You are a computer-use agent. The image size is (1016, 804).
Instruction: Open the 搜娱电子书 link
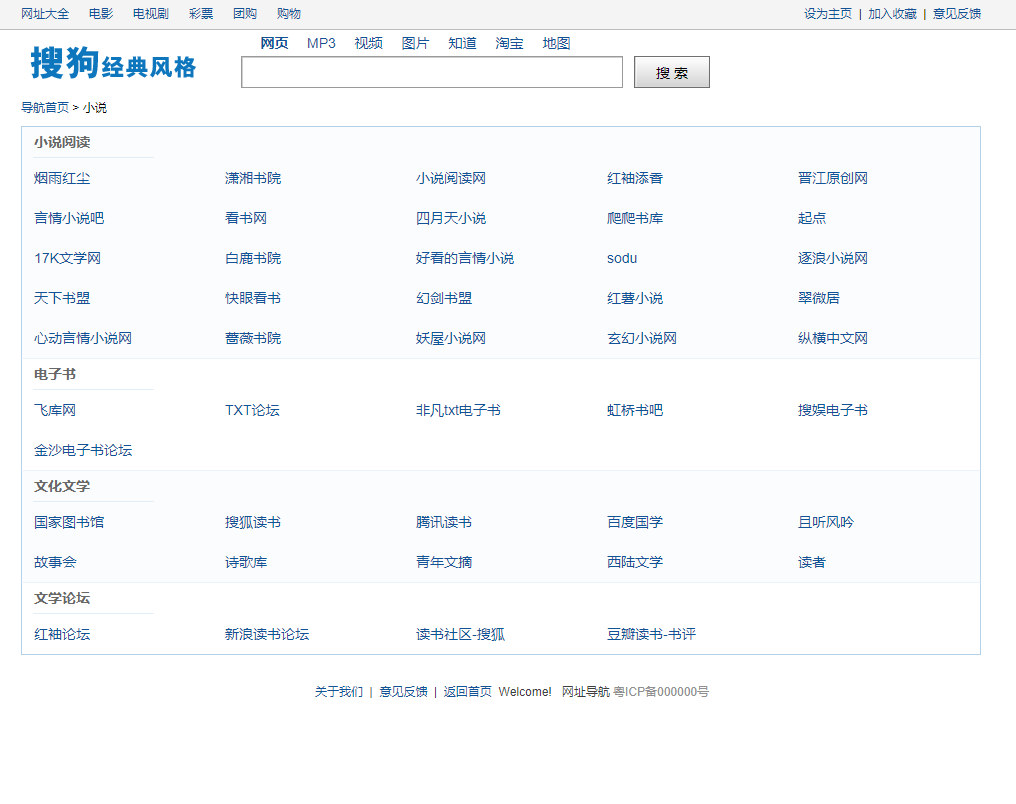(833, 410)
